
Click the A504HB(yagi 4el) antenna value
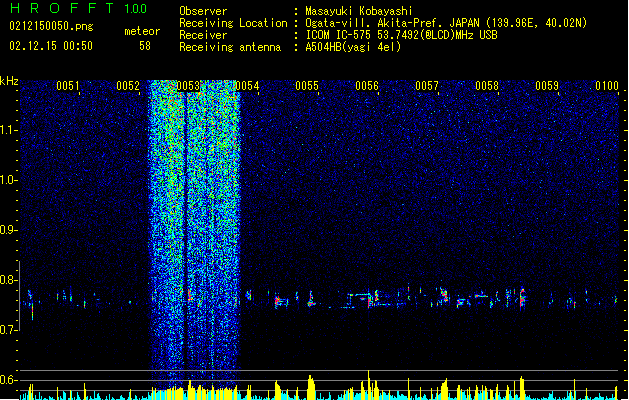[x=353, y=47]
